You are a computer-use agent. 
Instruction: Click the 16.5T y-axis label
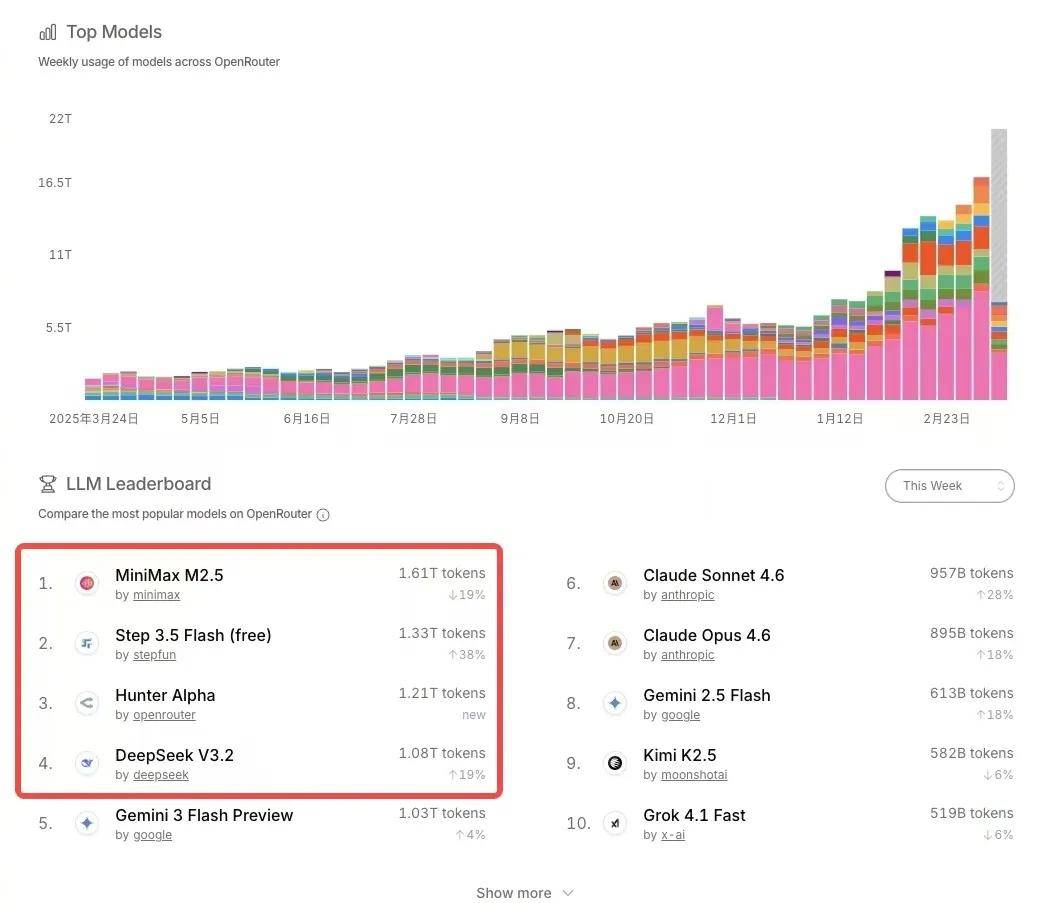coord(55,182)
